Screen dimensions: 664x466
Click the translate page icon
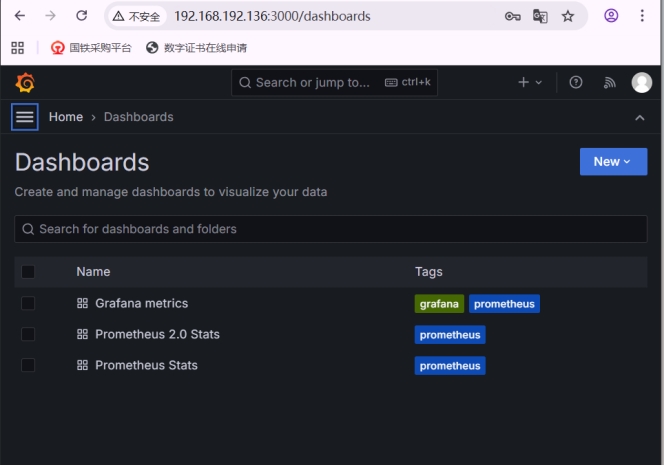pyautogui.click(x=540, y=17)
